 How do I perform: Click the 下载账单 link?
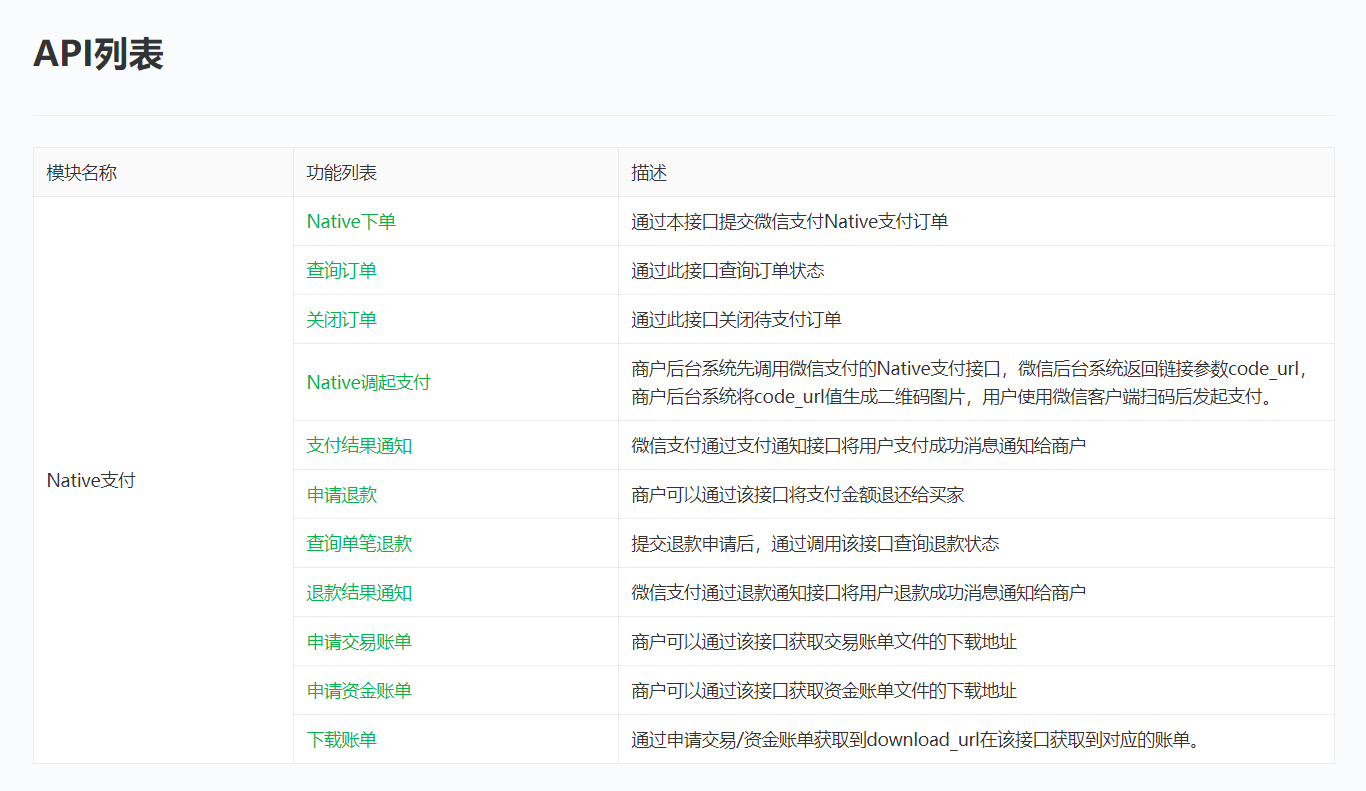pyautogui.click(x=341, y=739)
